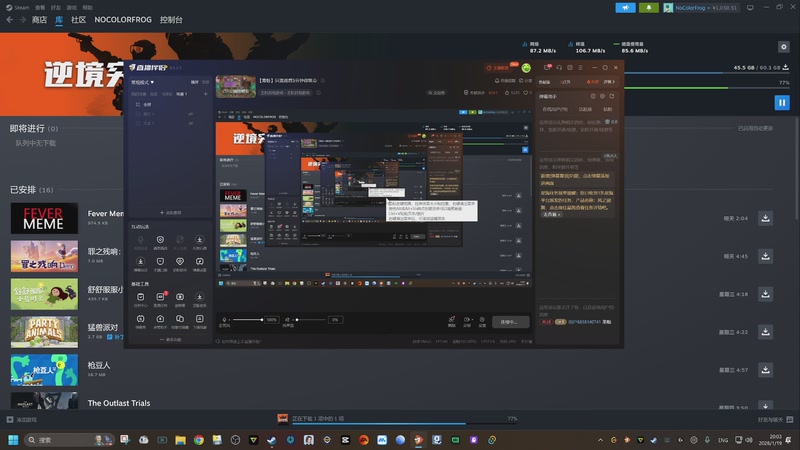Viewport: 800px width, 450px height.
Task: Click 去查看 link in task notice
Action: [x=551, y=214]
